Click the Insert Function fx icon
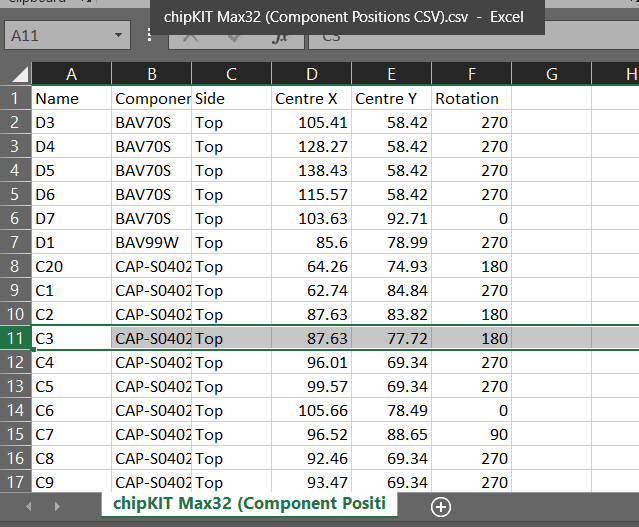Image resolution: width=639 pixels, height=527 pixels. point(274,37)
